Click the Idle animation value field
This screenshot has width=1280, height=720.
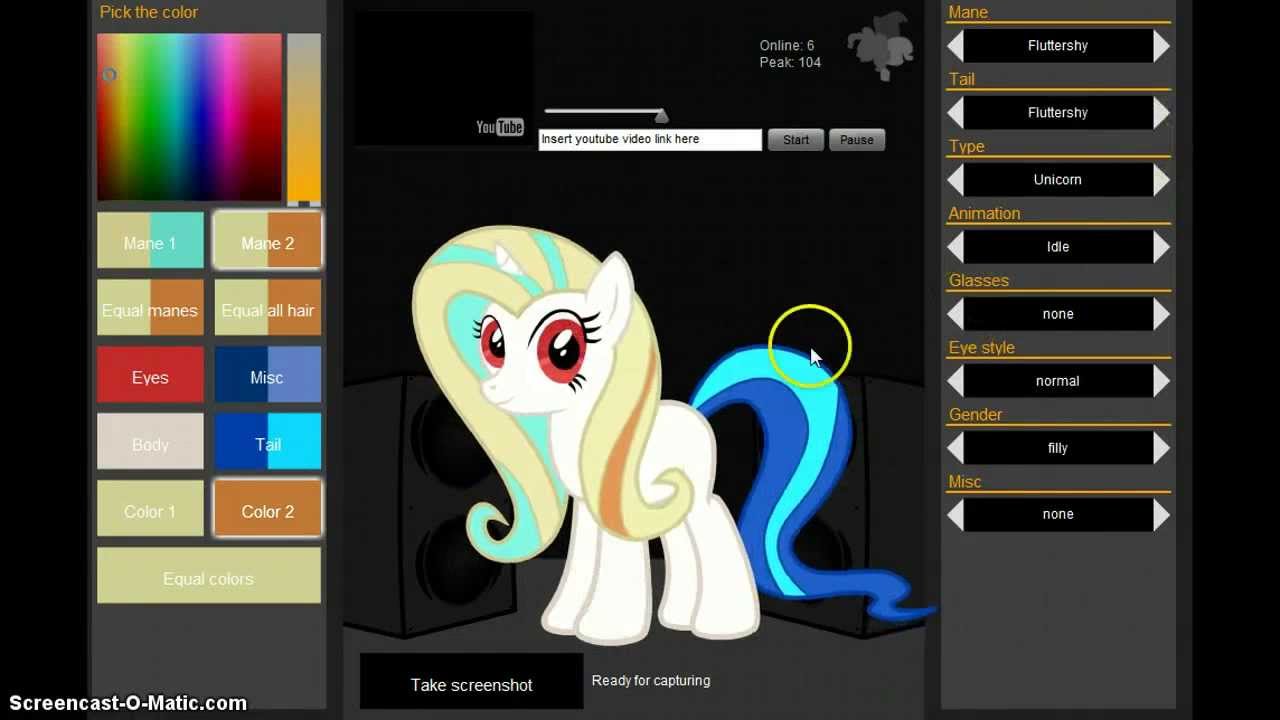click(x=1058, y=247)
